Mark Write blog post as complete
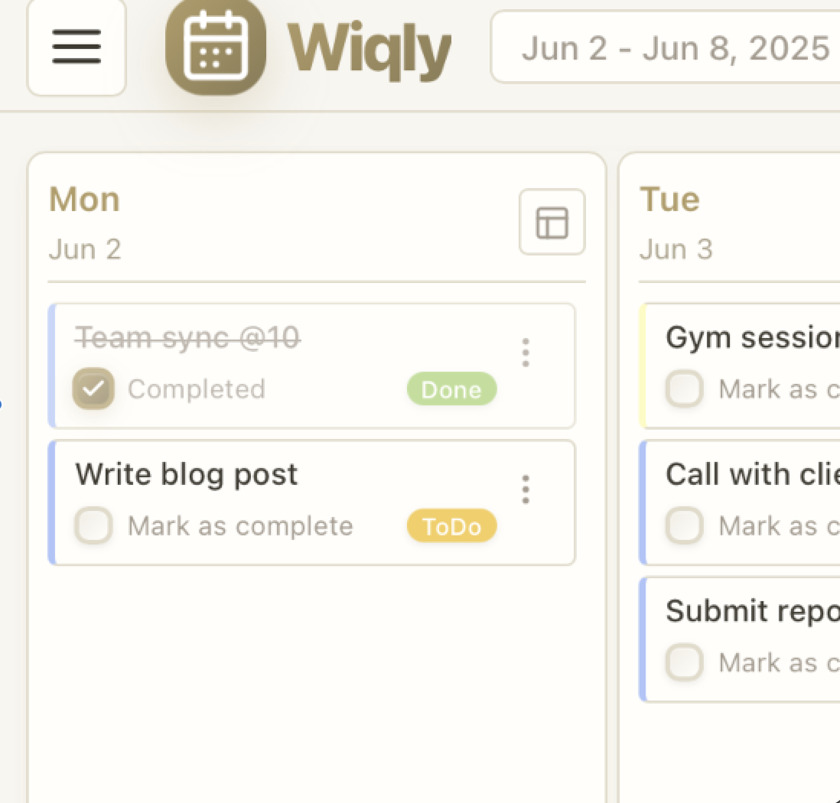The image size is (840, 803). (94, 526)
